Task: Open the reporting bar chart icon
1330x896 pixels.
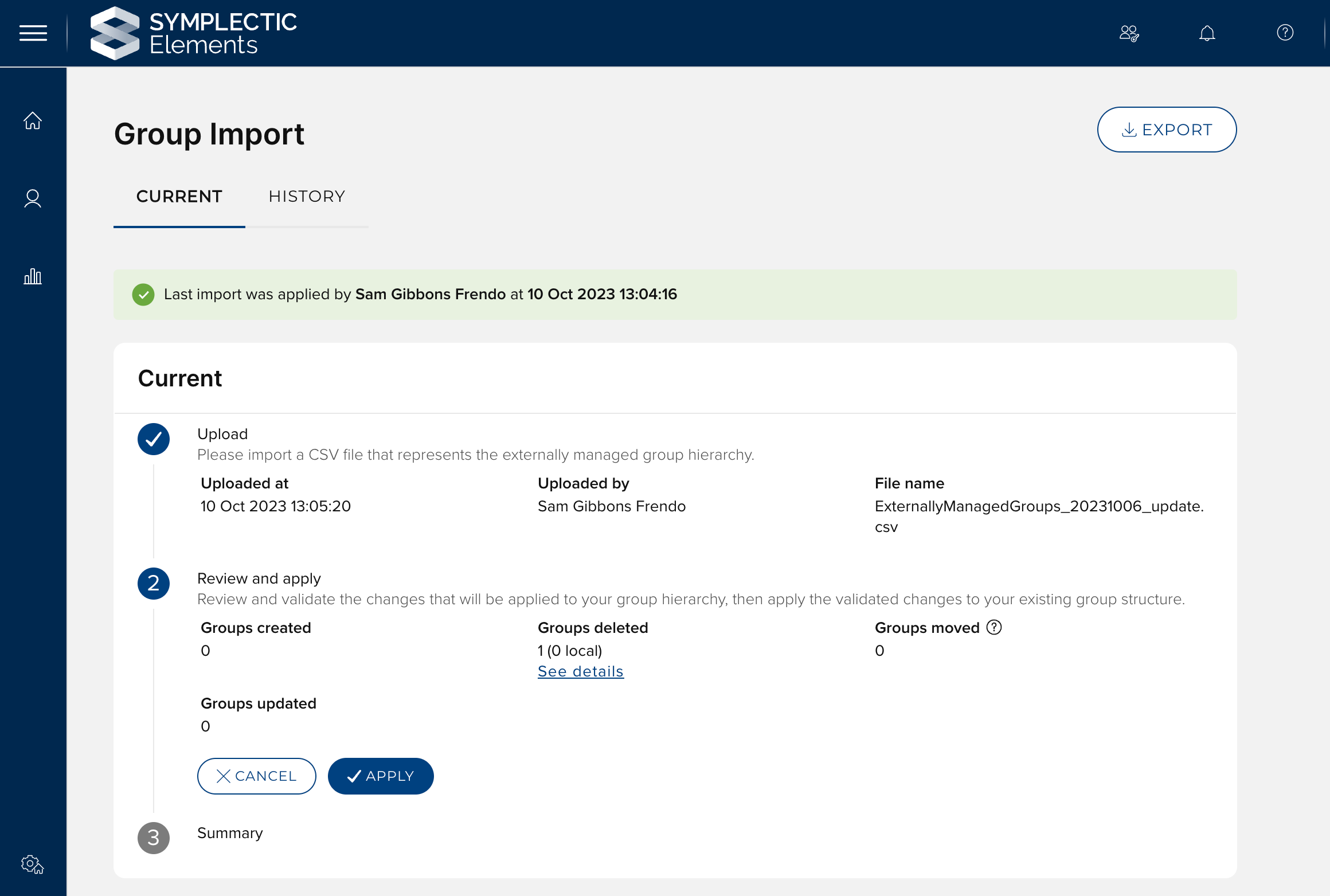Action: point(33,276)
